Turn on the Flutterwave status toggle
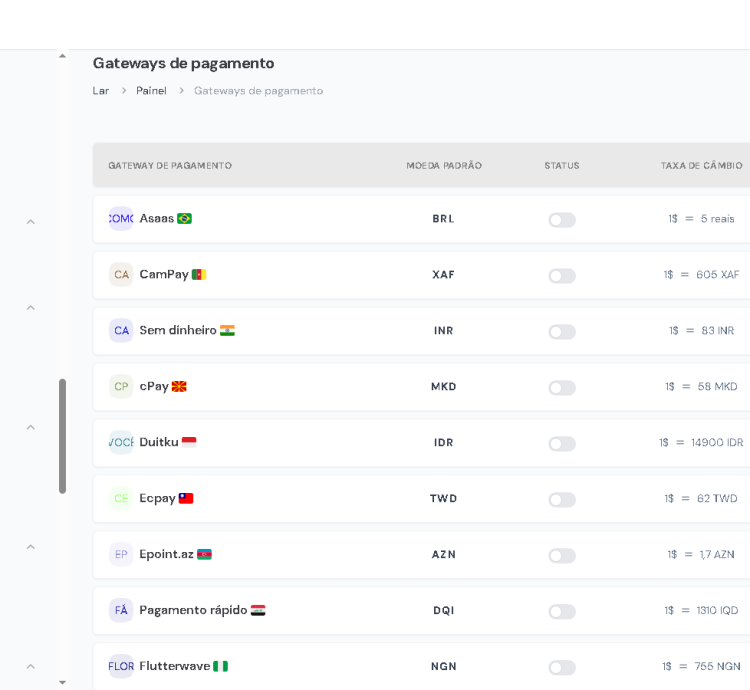 tap(562, 668)
